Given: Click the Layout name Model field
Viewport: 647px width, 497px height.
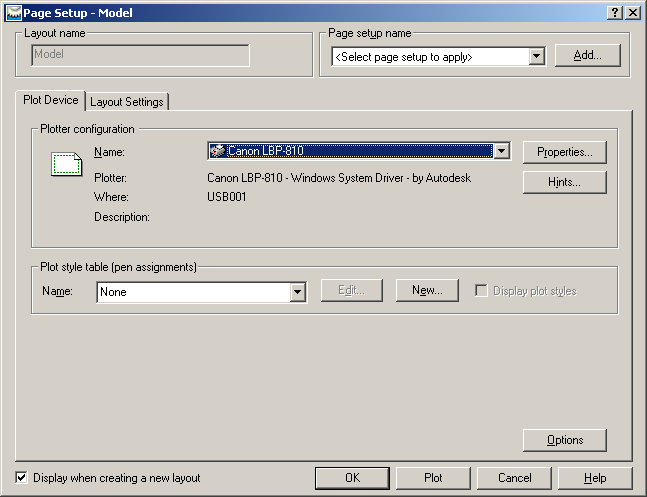Looking at the screenshot, I should (140, 55).
